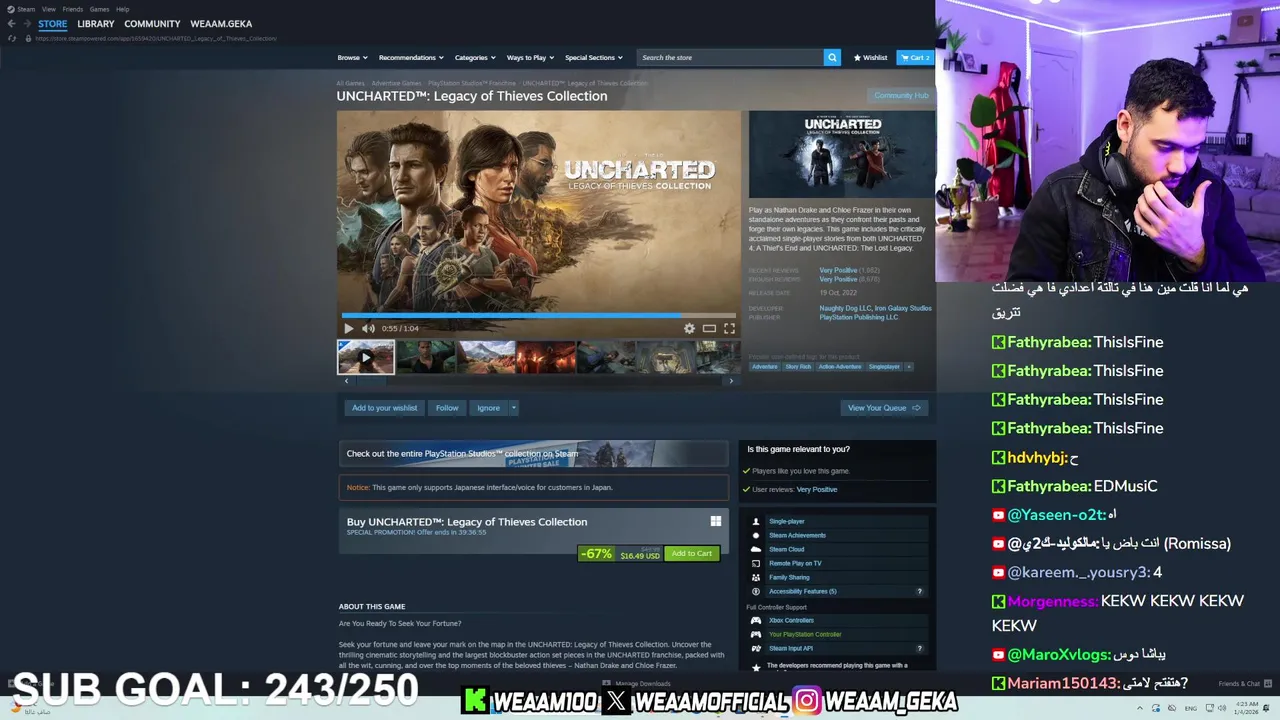
Task: Open the Single-player feature link
Action: pyautogui.click(x=787, y=521)
